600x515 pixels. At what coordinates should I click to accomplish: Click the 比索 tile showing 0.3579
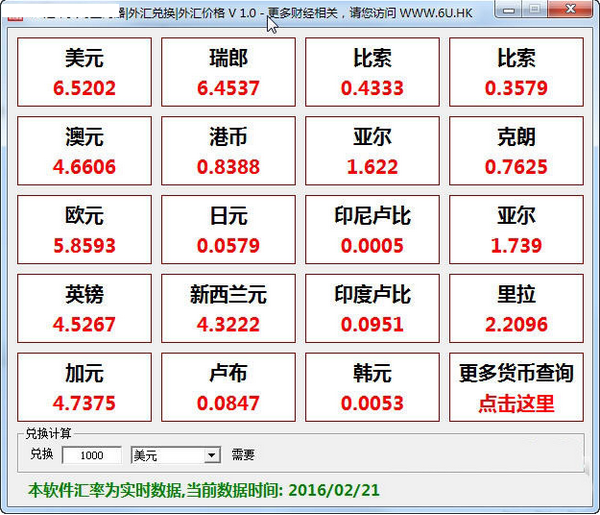click(x=516, y=73)
